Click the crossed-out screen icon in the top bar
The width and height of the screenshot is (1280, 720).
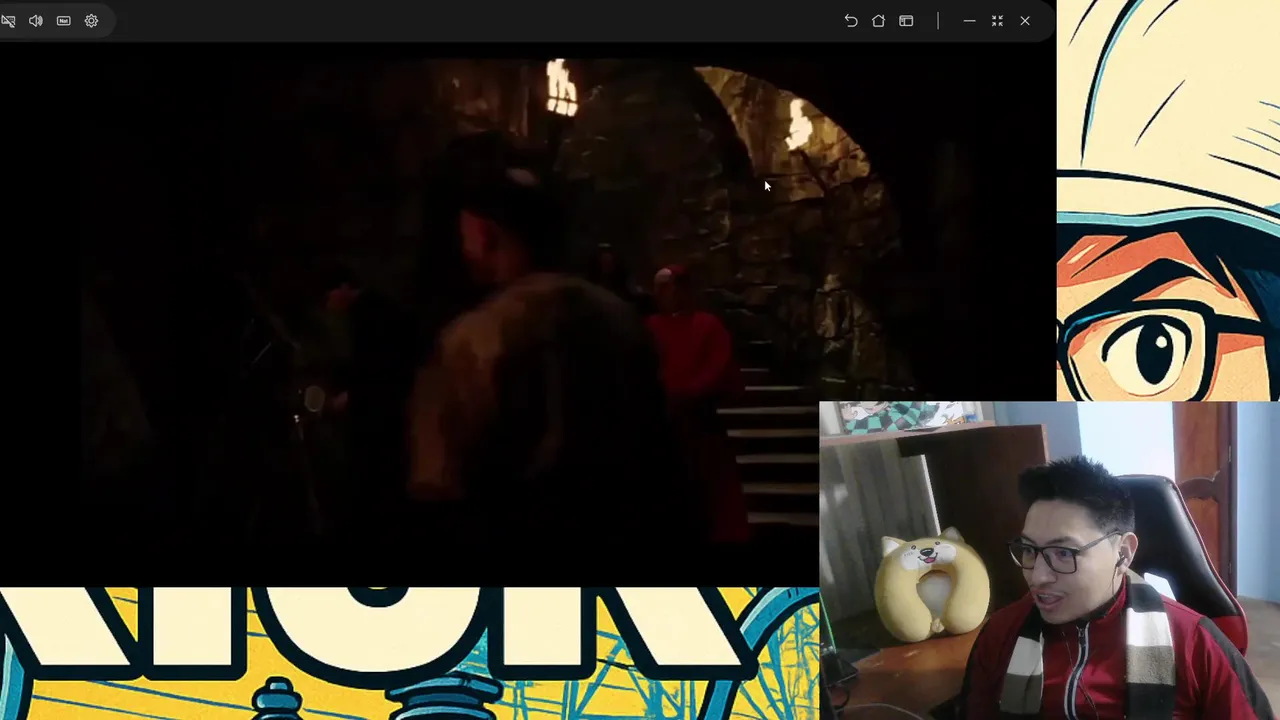[7, 21]
